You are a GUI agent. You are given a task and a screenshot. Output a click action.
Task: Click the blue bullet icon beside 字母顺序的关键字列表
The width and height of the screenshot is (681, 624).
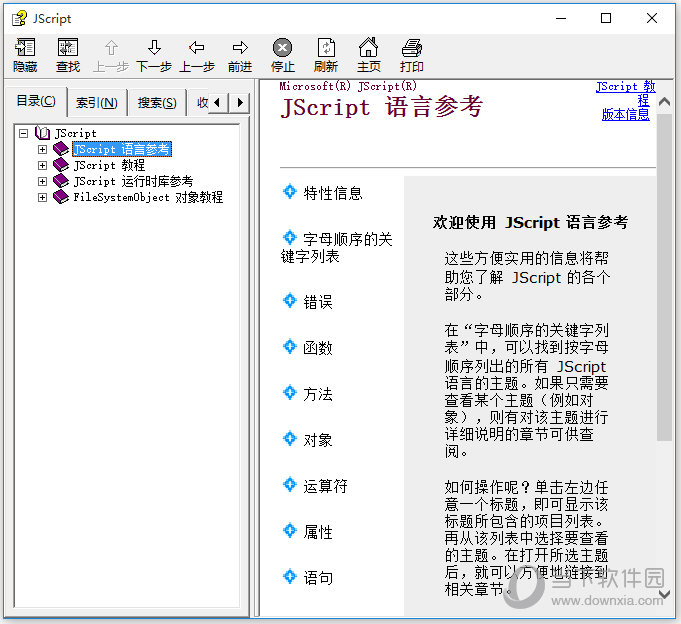pyautogui.click(x=289, y=237)
